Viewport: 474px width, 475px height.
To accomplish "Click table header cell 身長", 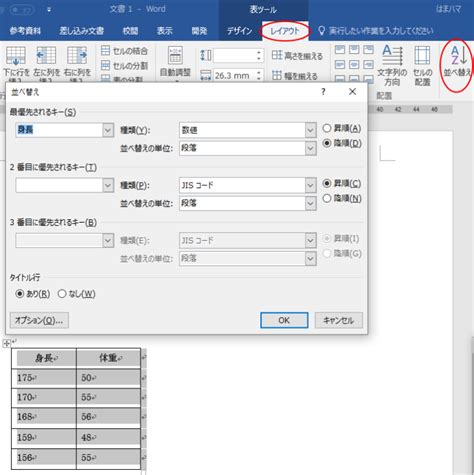I will 44,358.
